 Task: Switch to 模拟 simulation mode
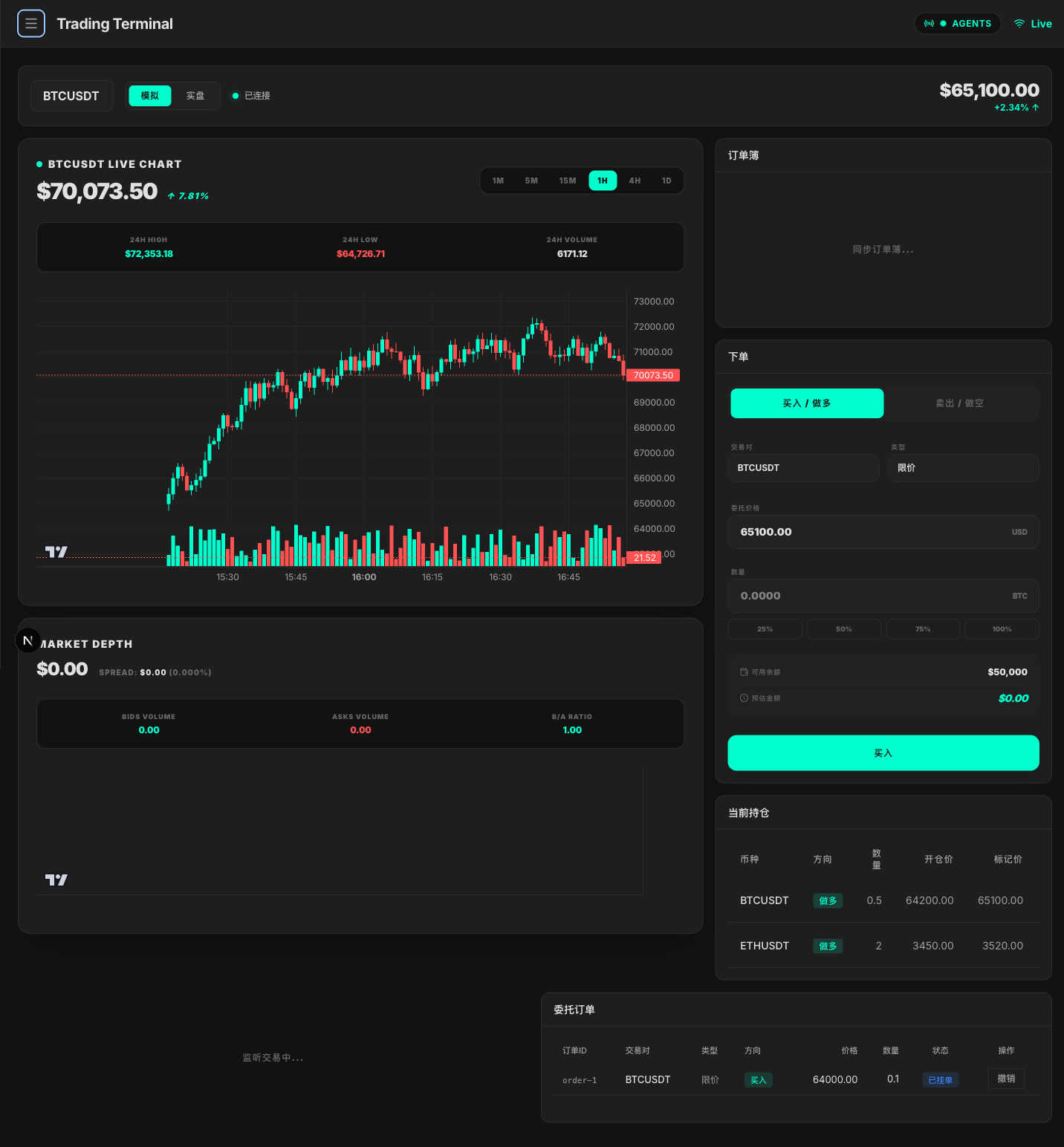tap(150, 96)
